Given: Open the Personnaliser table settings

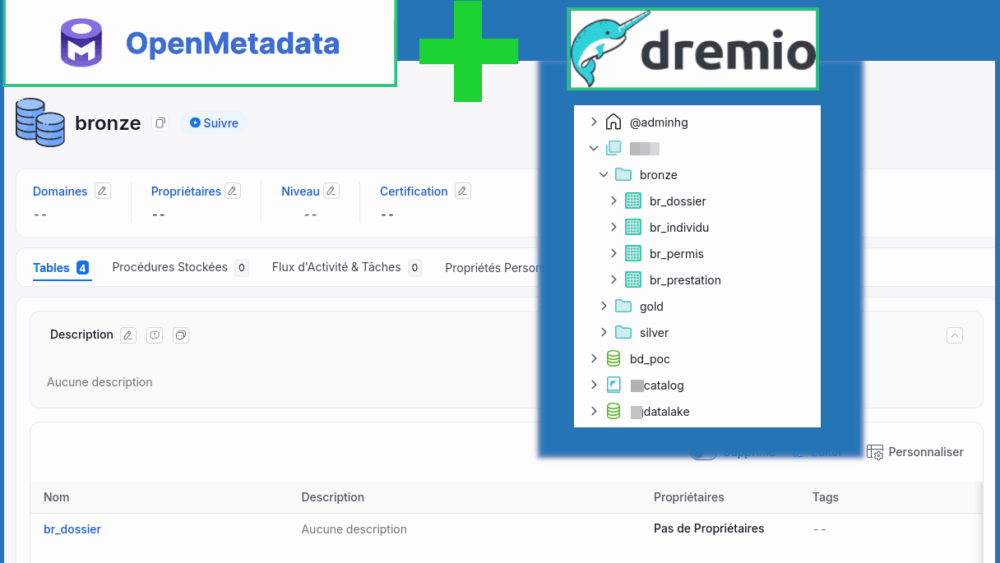Looking at the screenshot, I should (915, 452).
